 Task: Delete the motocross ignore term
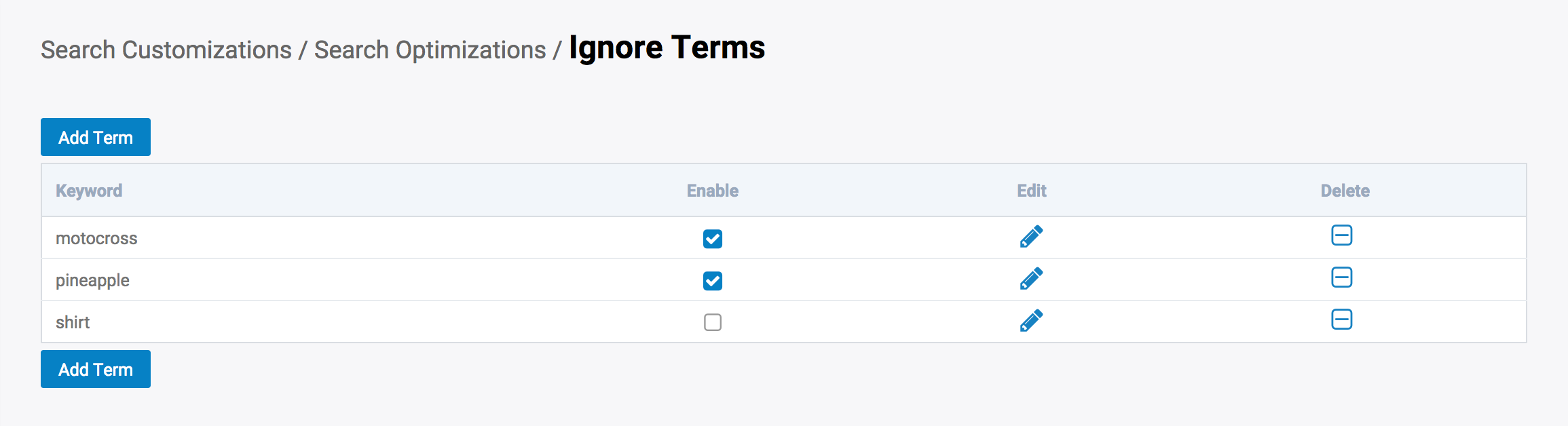tap(1341, 235)
